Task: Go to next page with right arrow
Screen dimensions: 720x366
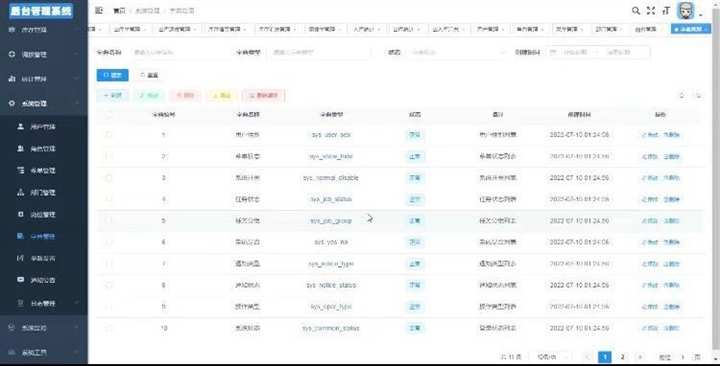Action: point(639,357)
